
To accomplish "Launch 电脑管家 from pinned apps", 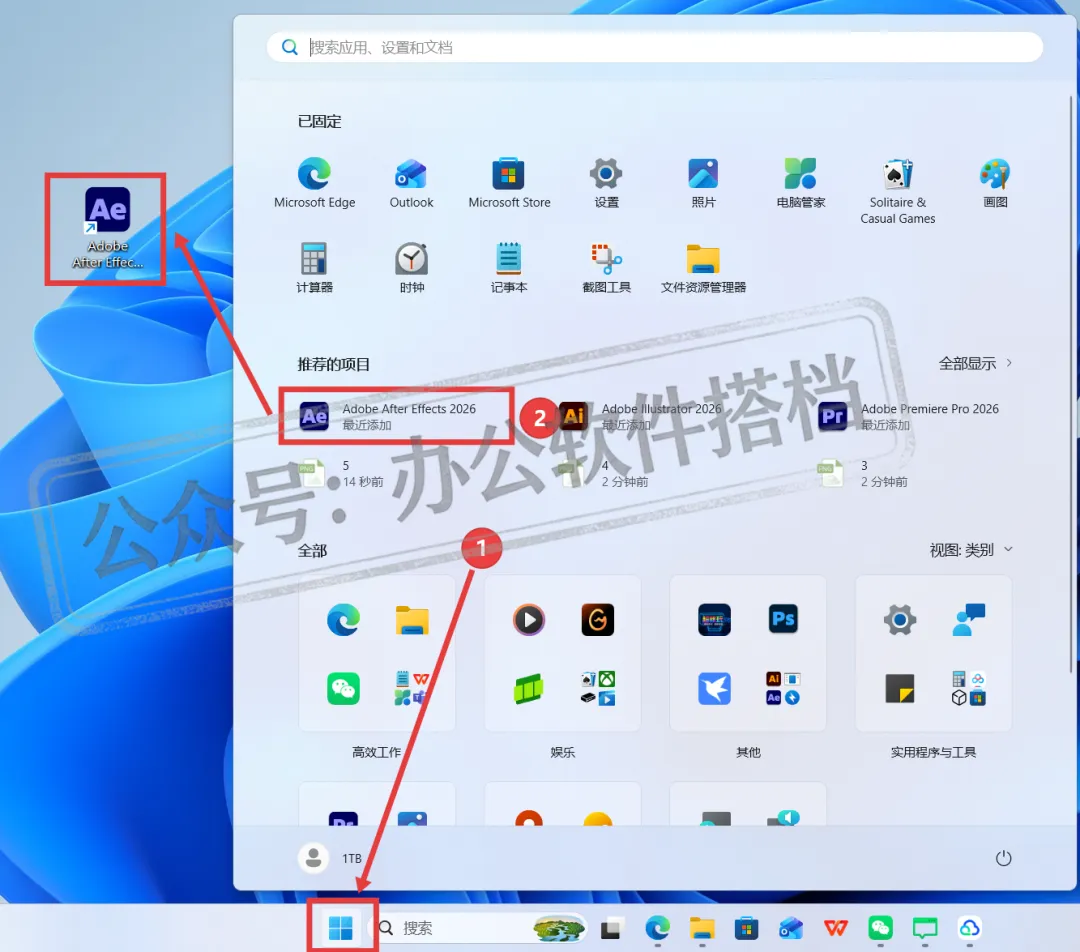I will pyautogui.click(x=800, y=183).
